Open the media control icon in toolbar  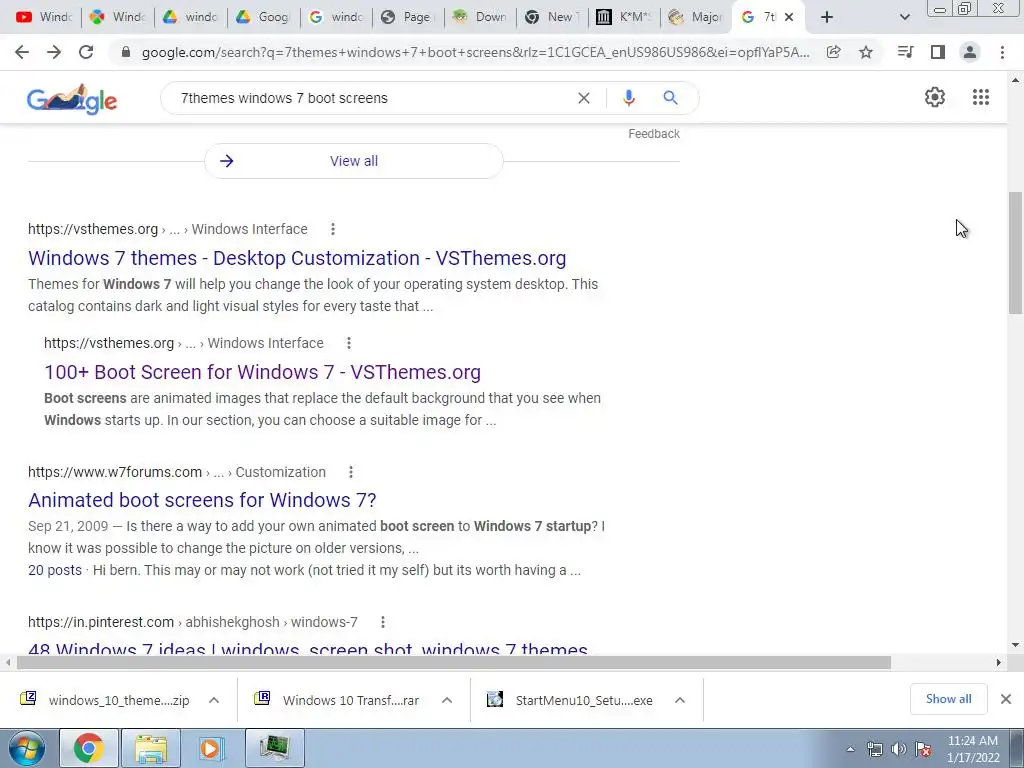[x=905, y=52]
